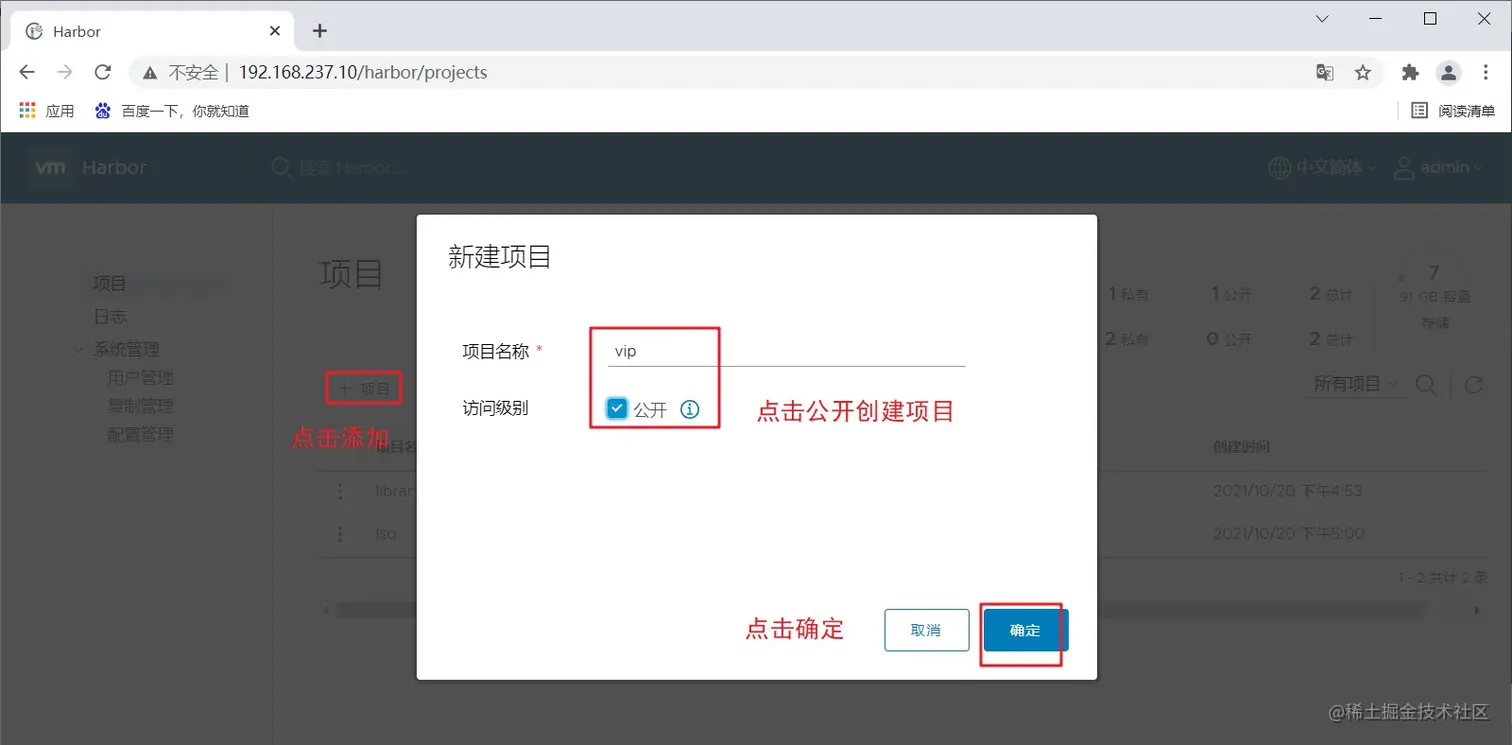Screen dimensions: 1512x745
Task: Click the 2021/10/20 下午5:00 creation time cell
Action: [1289, 533]
